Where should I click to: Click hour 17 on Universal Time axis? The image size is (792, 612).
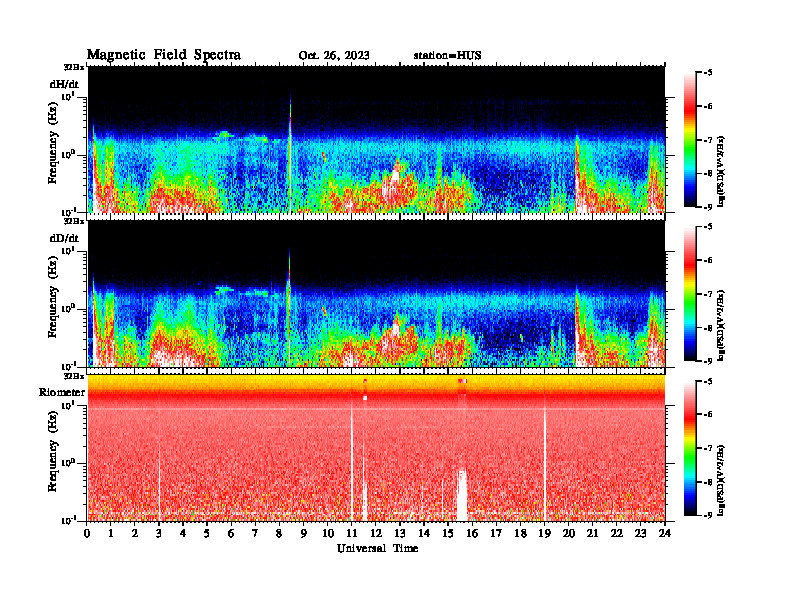click(x=496, y=534)
